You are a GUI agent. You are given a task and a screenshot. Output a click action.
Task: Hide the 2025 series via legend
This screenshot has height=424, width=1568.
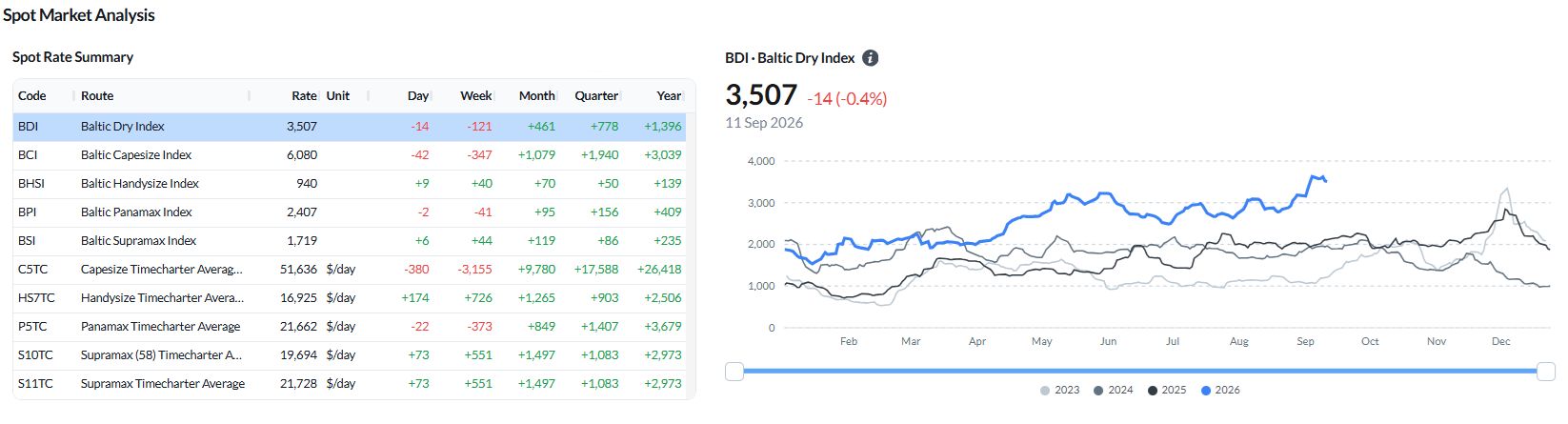point(1167,391)
